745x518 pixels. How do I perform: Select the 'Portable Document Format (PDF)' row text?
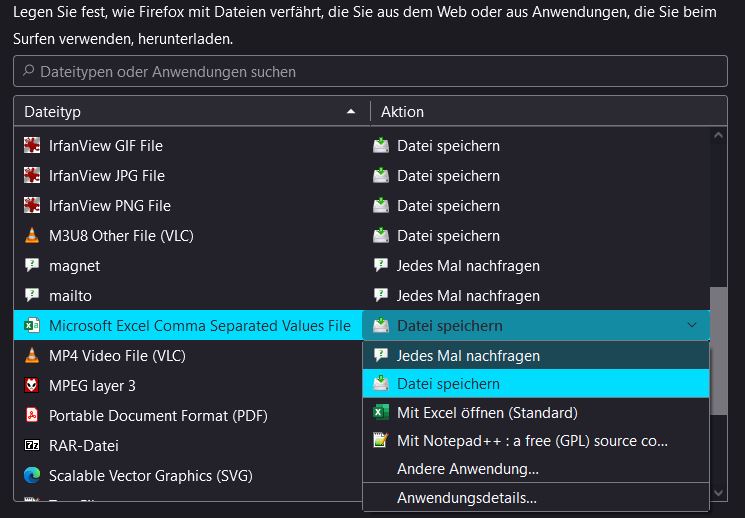coord(158,415)
